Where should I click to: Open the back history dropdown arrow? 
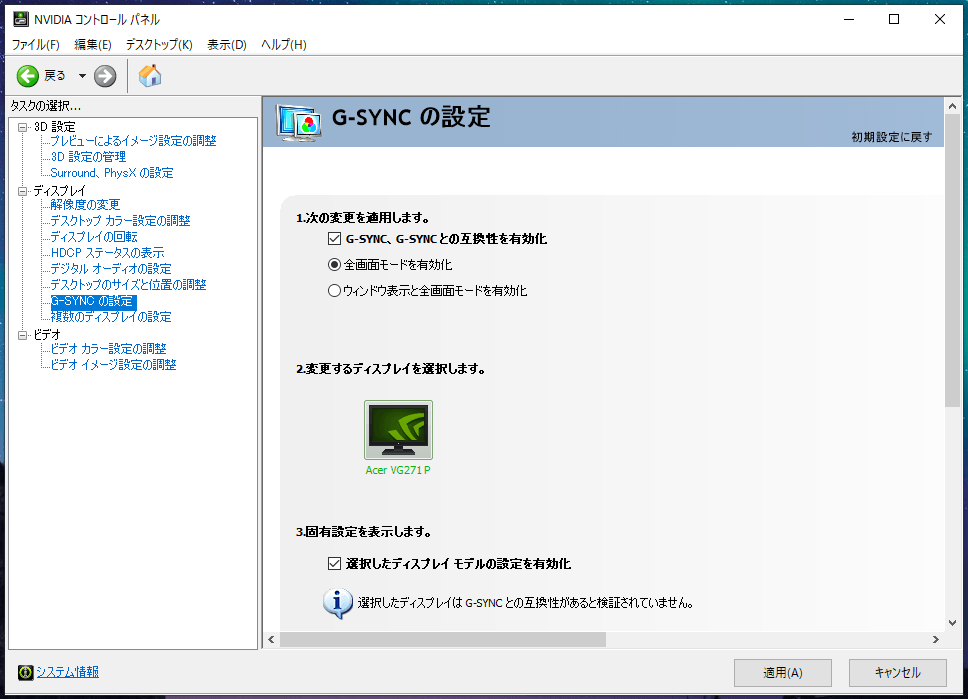82,76
